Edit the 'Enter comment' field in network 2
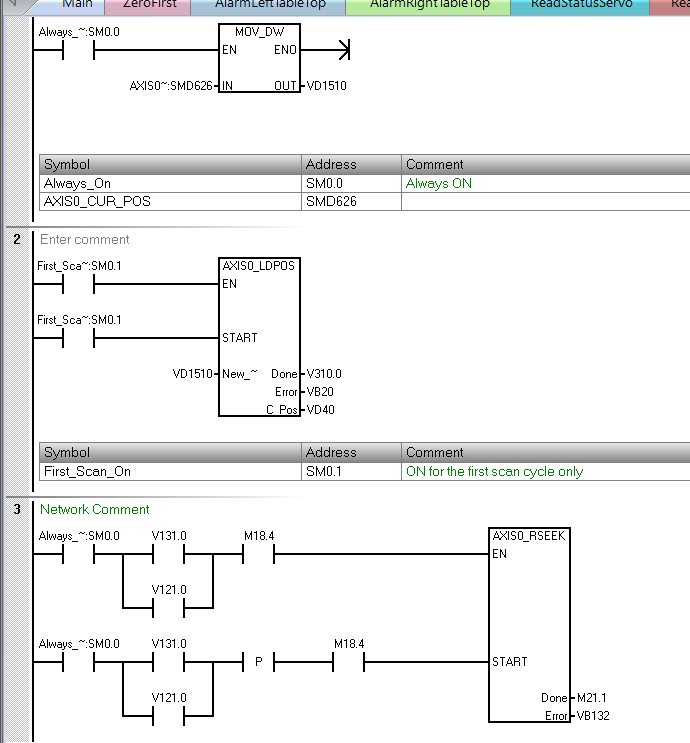 tap(85, 240)
